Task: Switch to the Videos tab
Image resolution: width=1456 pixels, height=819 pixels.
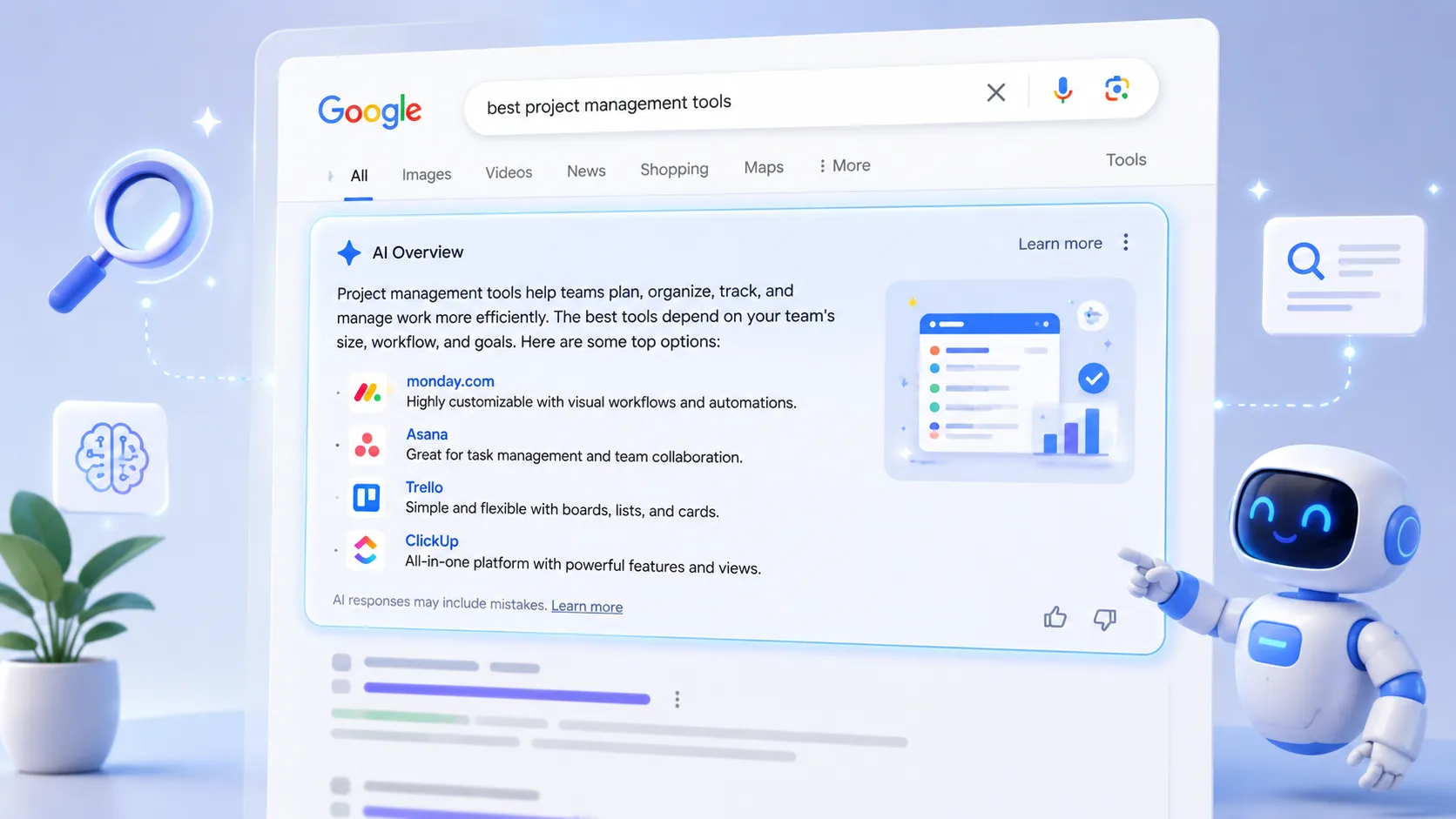Action: point(509,172)
